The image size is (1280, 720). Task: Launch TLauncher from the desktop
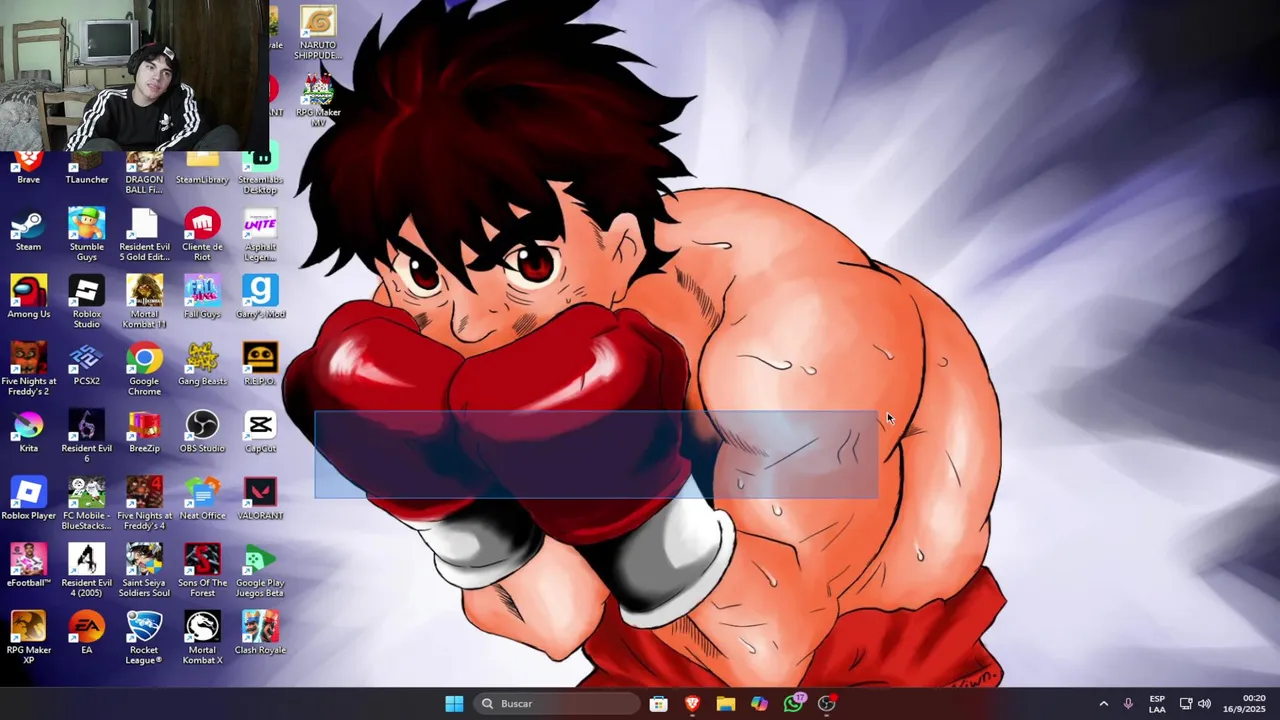[x=87, y=168]
